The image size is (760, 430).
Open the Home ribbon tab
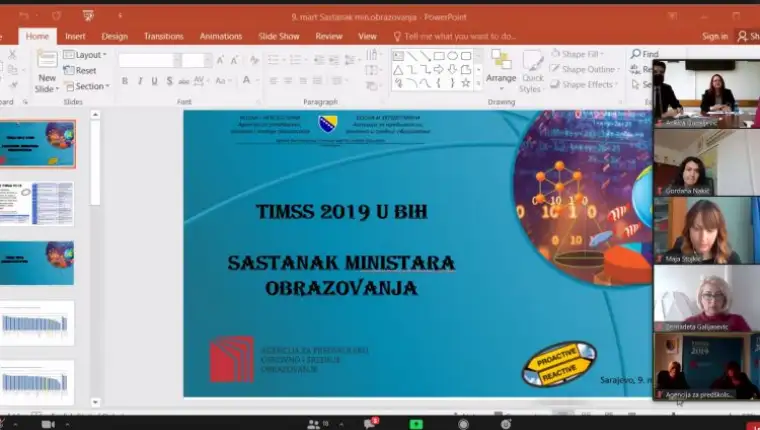(37, 36)
